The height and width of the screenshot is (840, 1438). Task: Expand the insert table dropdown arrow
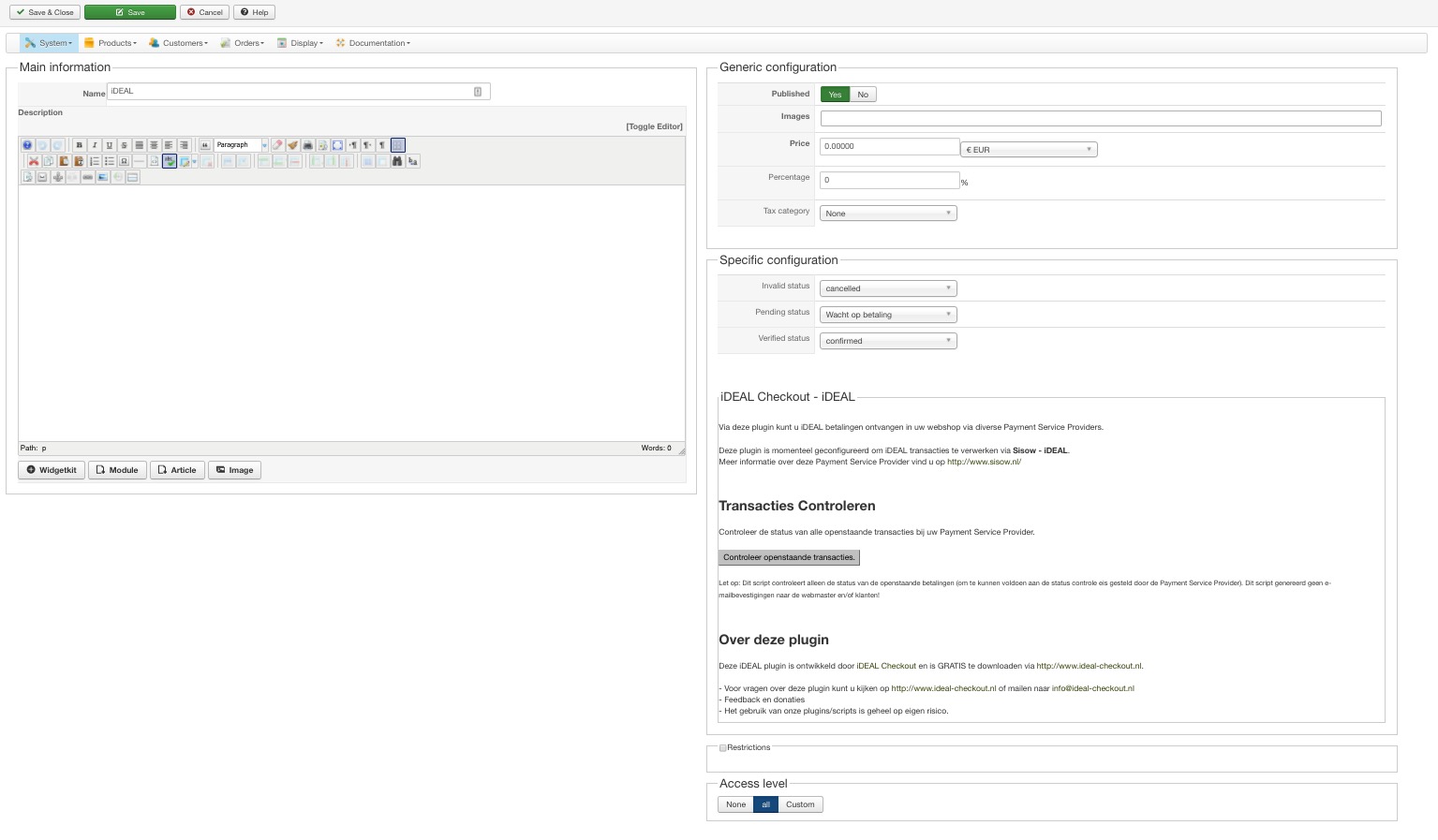(x=194, y=161)
